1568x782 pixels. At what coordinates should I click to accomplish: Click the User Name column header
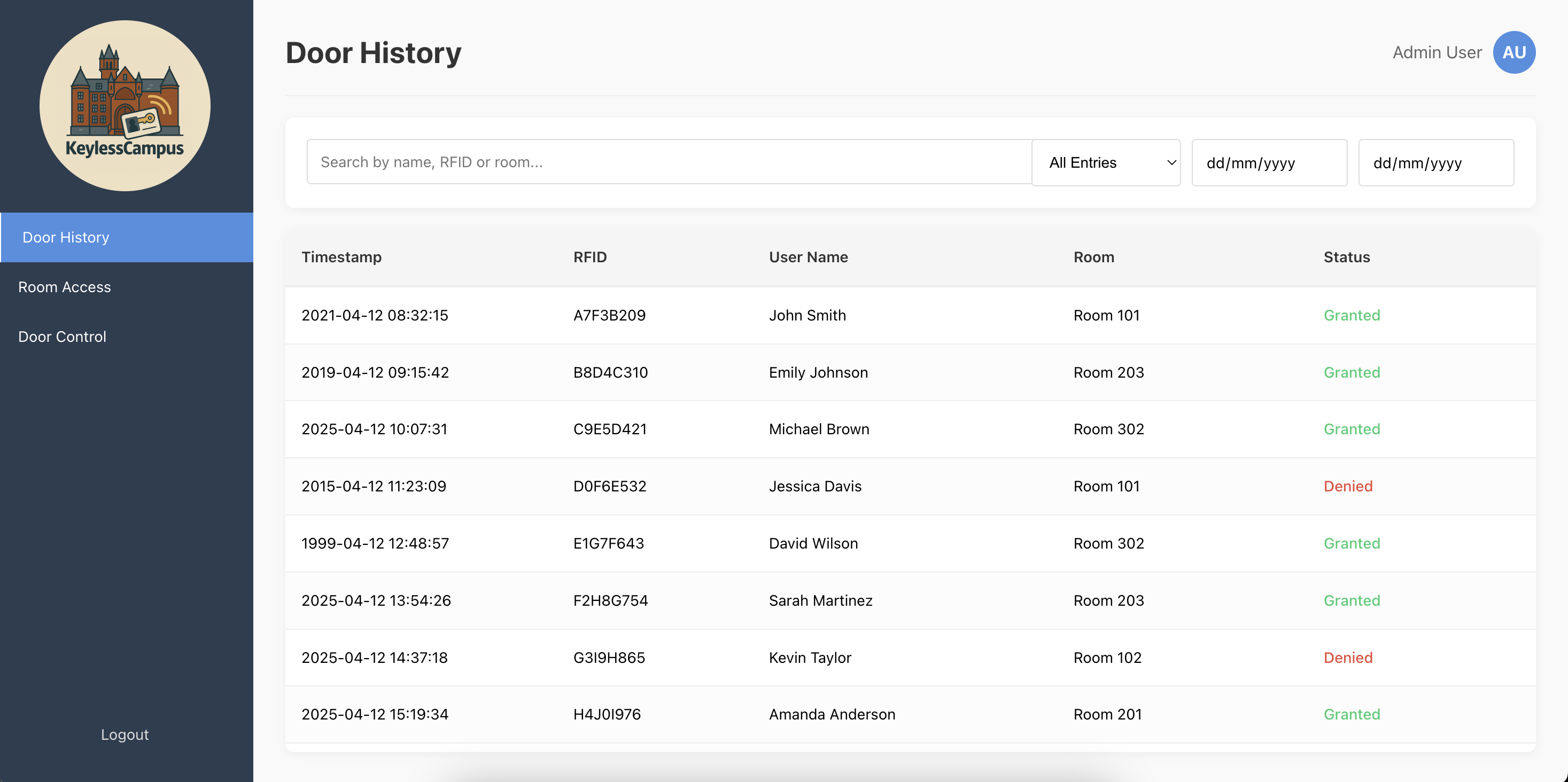click(808, 257)
